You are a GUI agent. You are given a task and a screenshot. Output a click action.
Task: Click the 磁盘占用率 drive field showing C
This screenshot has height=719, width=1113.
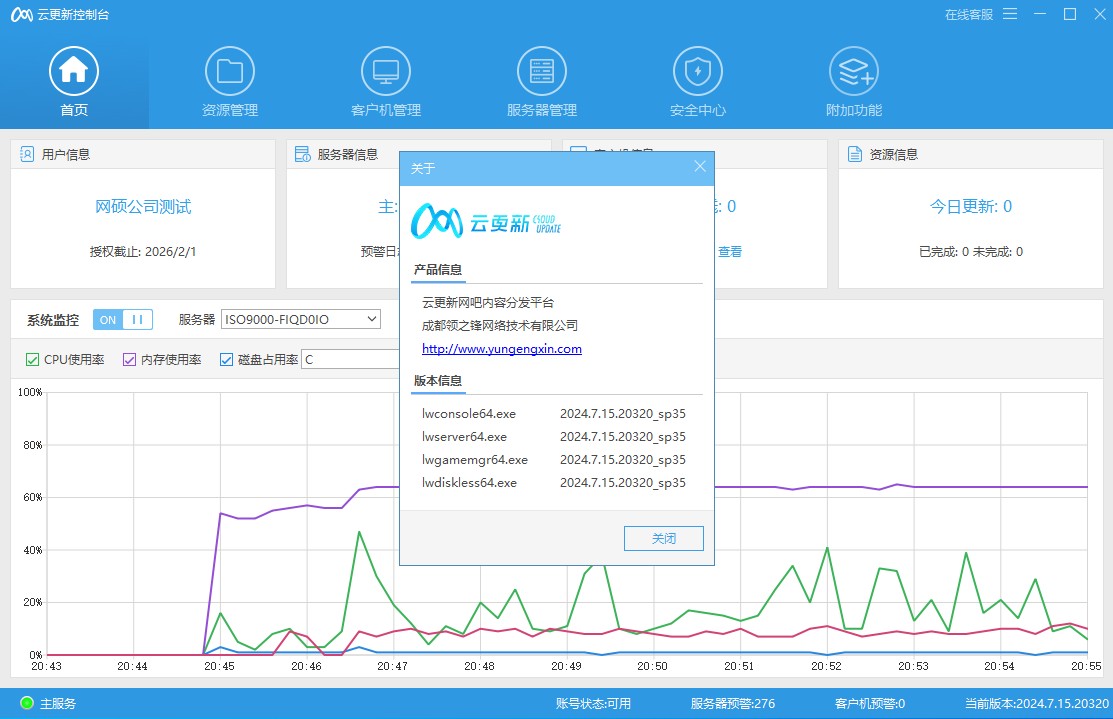(x=351, y=360)
